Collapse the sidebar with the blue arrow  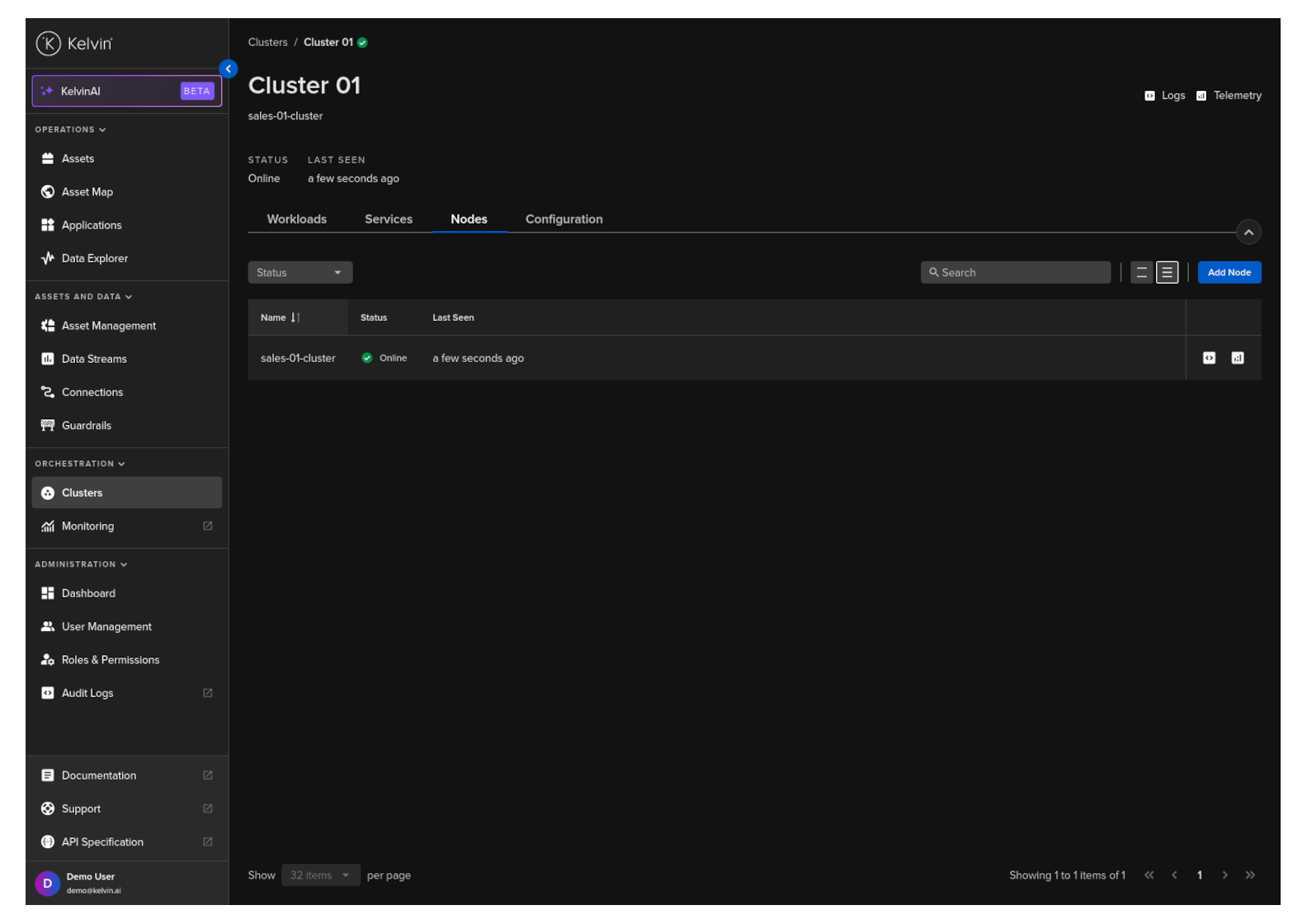pos(229,69)
